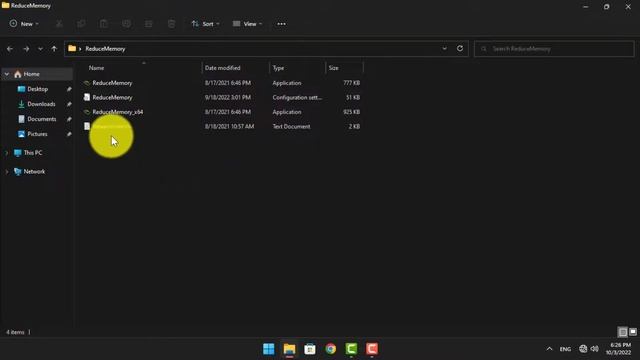Screen dimensions: 640x360
Task: Click the ReduceMemory breadcrumb in address bar
Action: coord(105,49)
